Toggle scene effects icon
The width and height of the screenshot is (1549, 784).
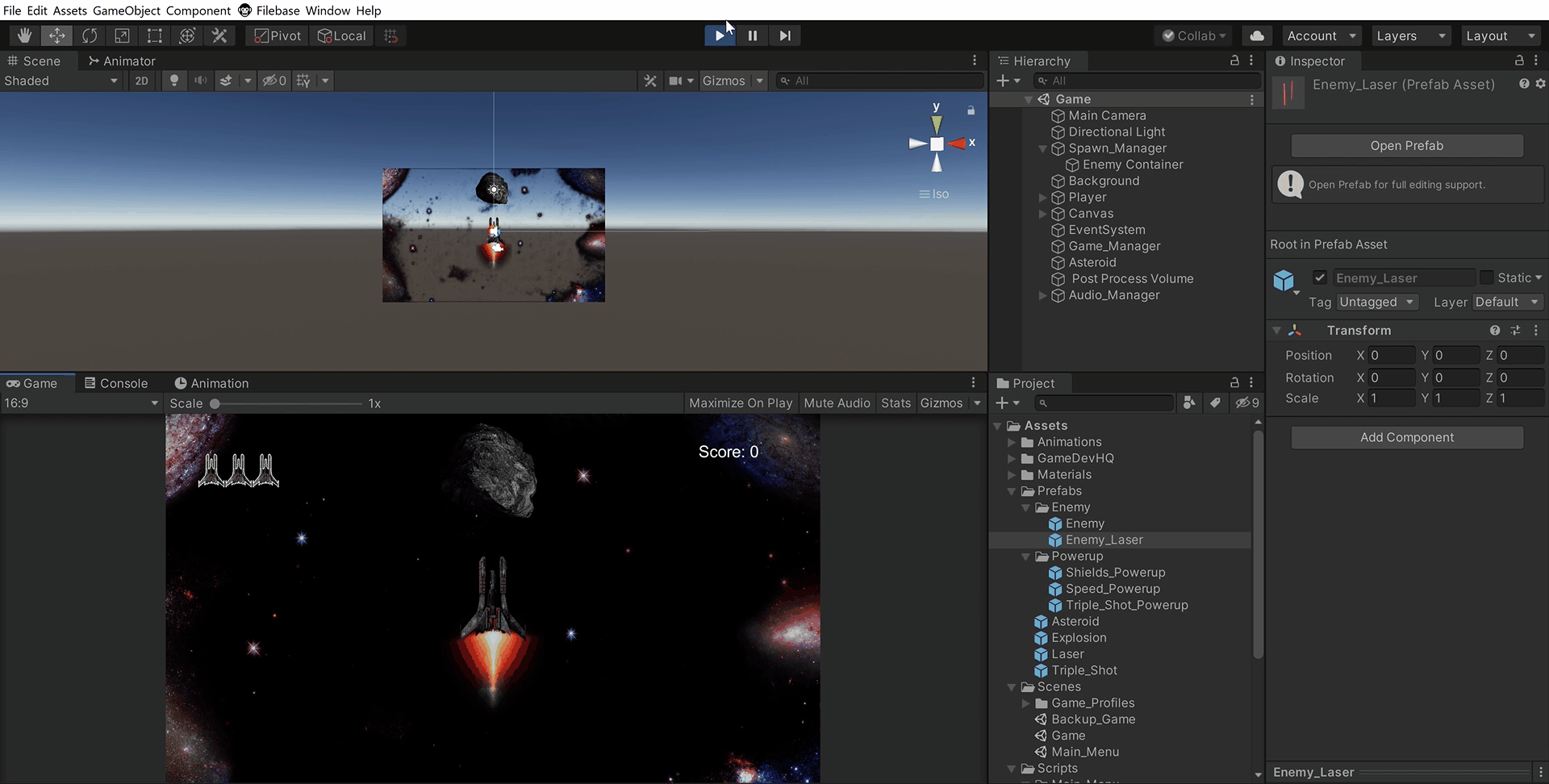coord(227,81)
